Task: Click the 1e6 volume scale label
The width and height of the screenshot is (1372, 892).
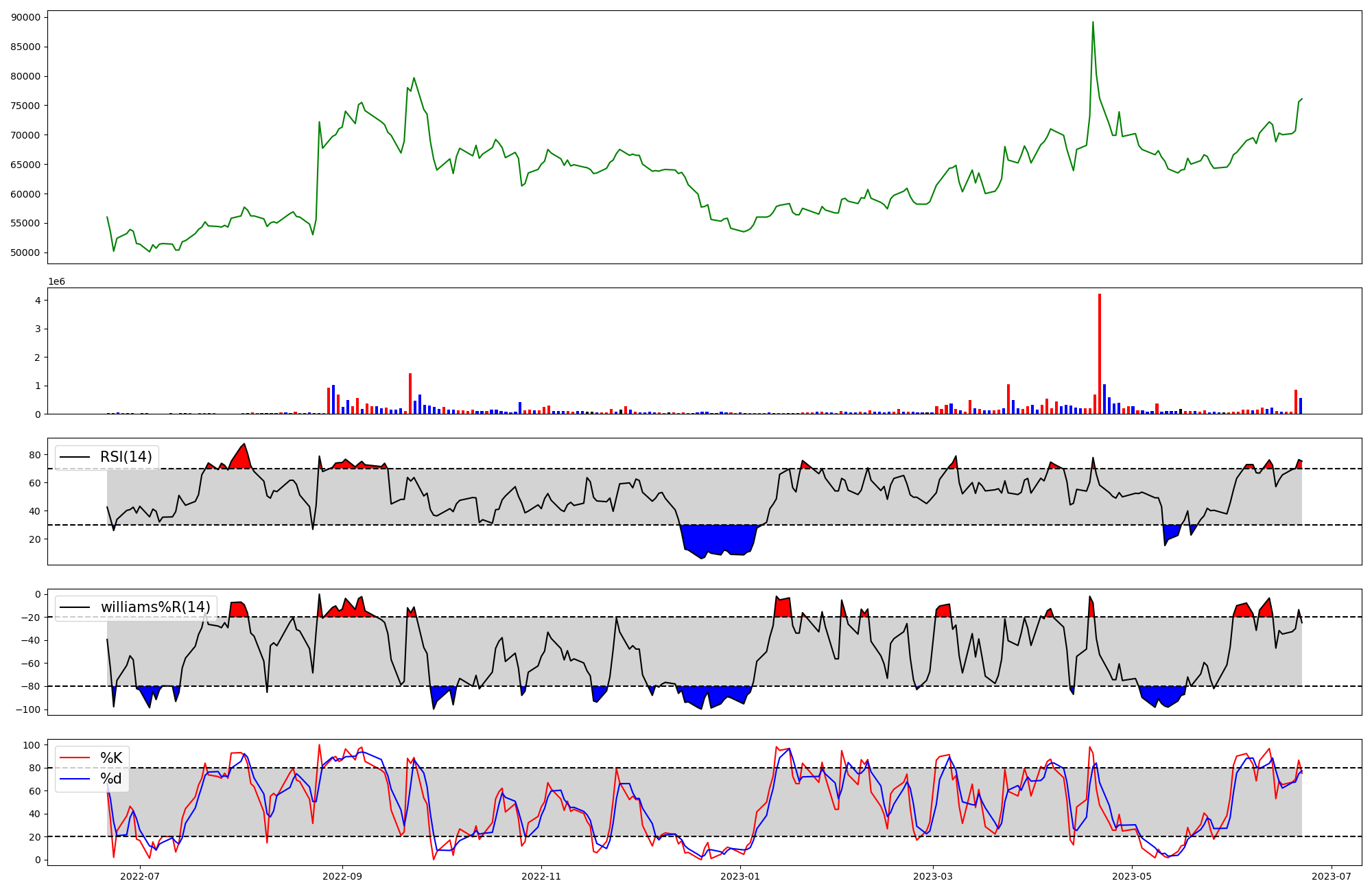Action: pyautogui.click(x=56, y=282)
